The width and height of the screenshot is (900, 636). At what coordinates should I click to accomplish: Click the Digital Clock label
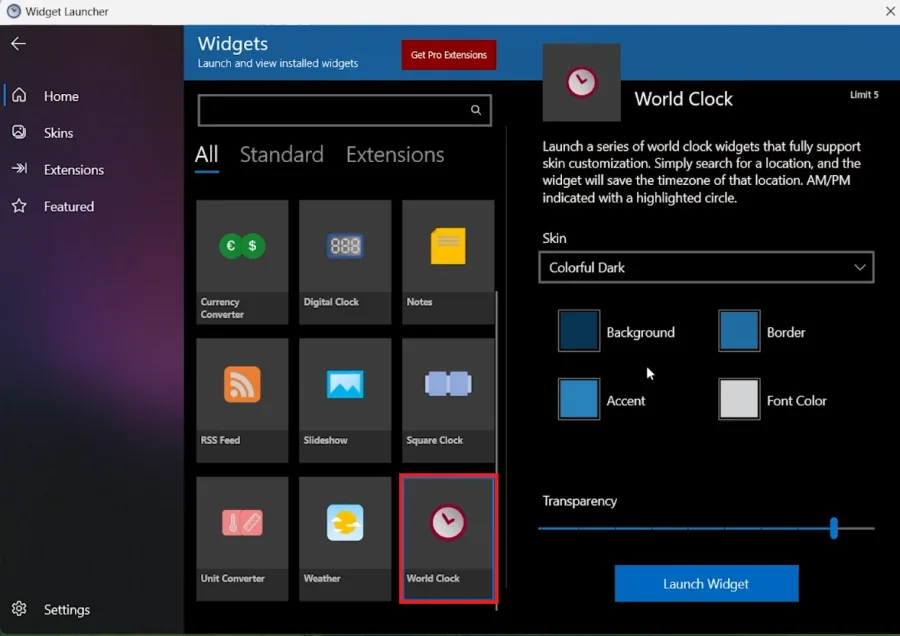pos(331,302)
